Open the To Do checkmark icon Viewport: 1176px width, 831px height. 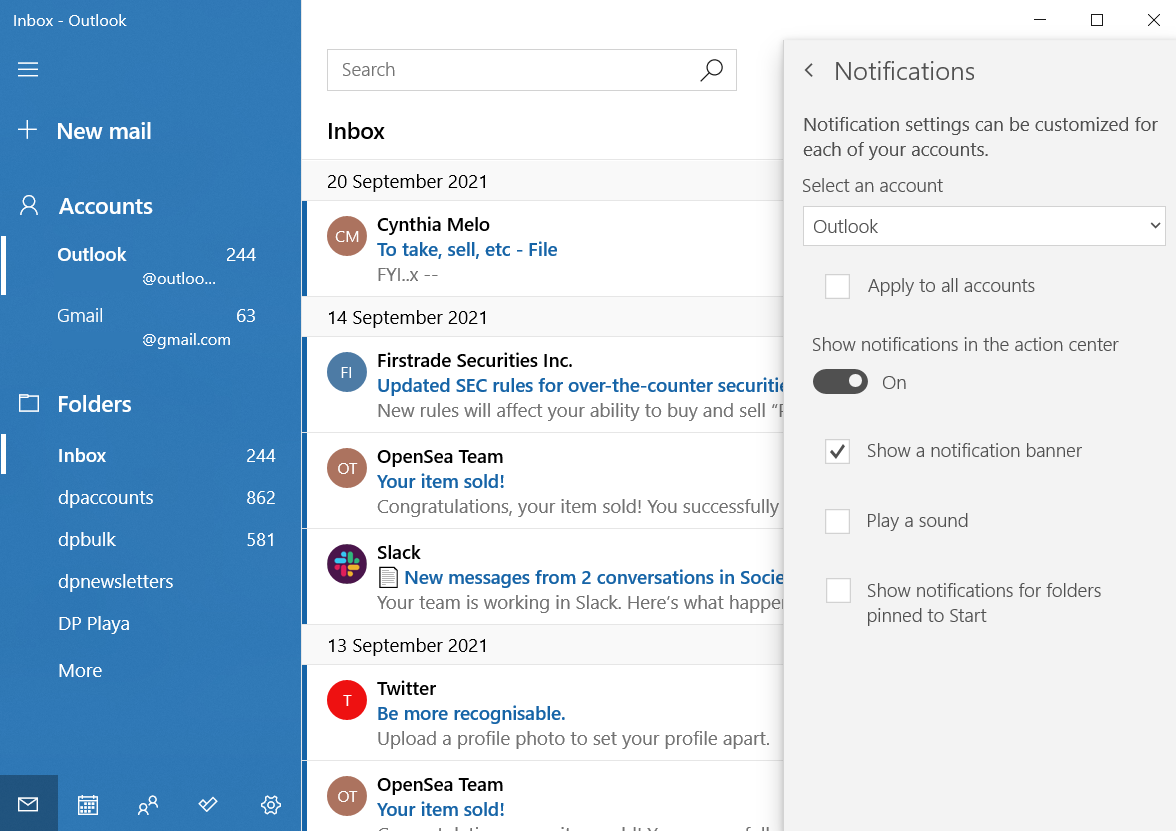tap(208, 805)
